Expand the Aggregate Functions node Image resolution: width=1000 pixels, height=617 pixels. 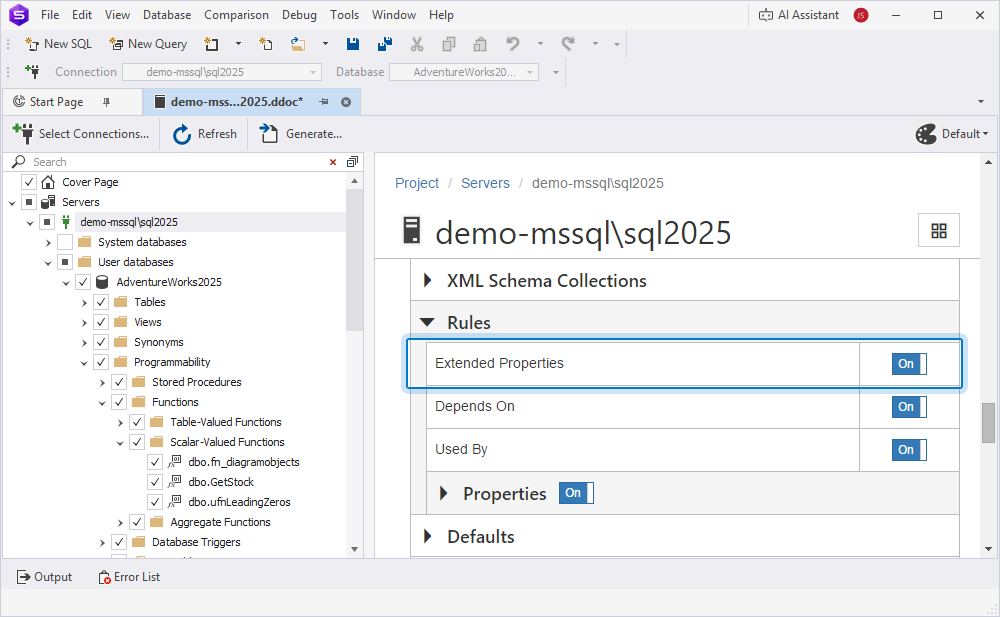(120, 523)
